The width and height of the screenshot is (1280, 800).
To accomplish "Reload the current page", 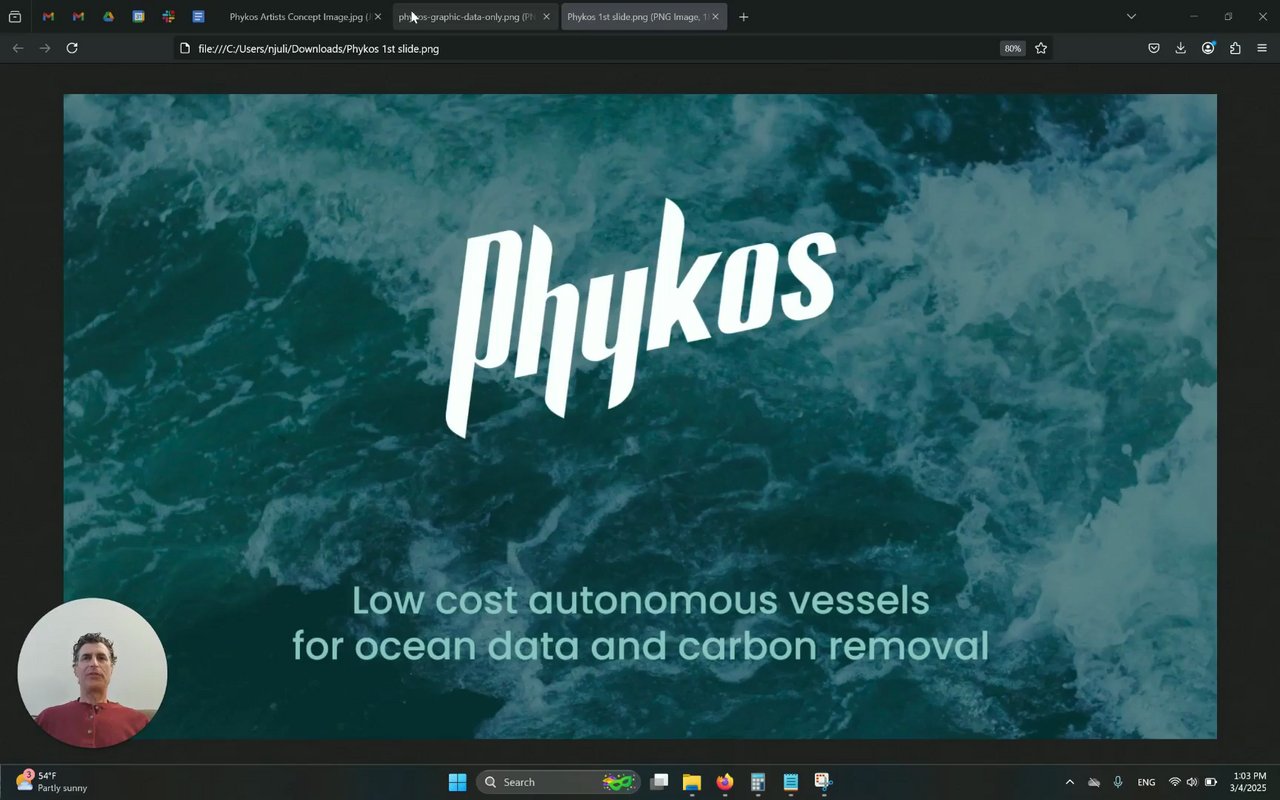I will click(x=72, y=48).
